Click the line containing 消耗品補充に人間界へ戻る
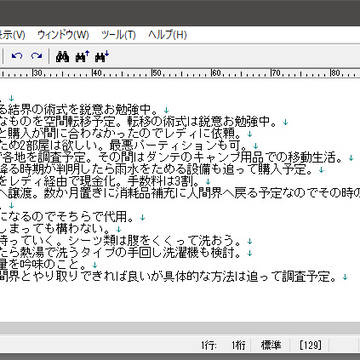360x360 pixels. (x=180, y=194)
